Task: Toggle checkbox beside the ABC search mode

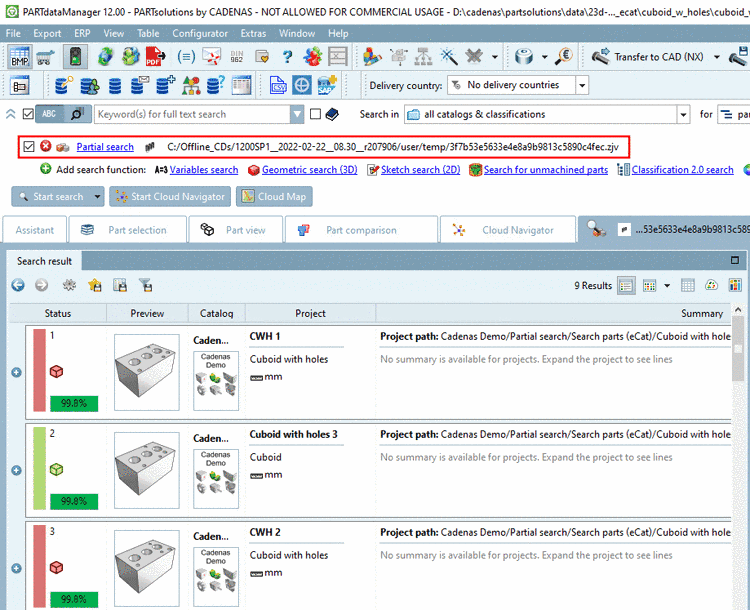Action: pos(28,114)
